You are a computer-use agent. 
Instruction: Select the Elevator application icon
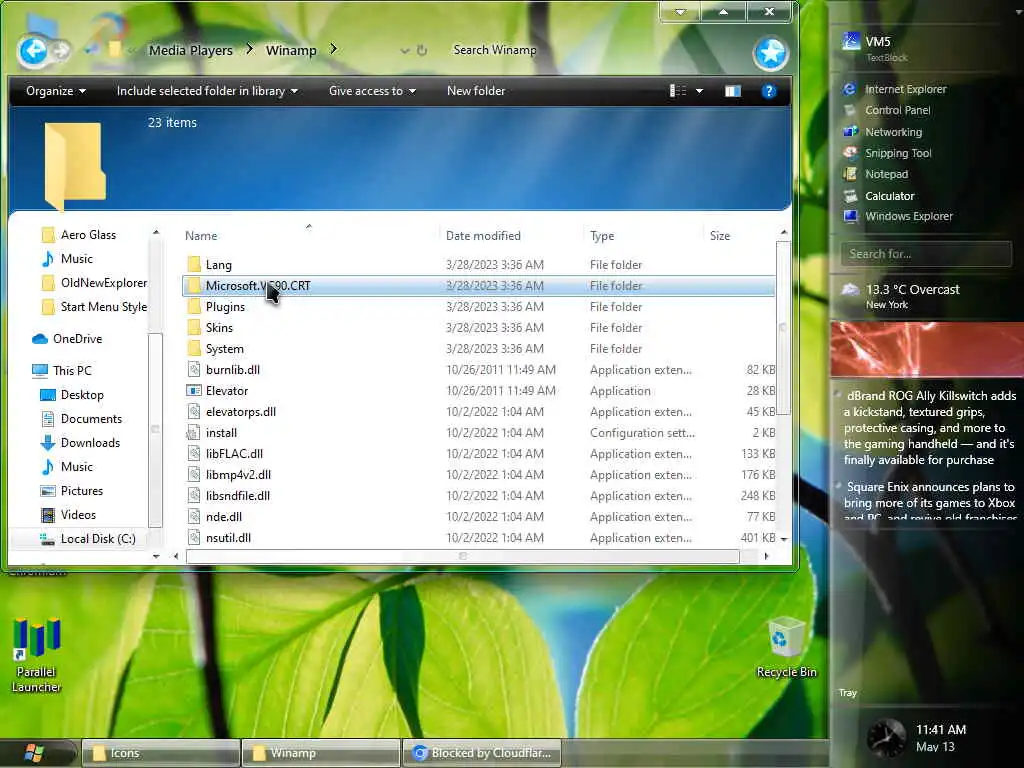coord(194,391)
